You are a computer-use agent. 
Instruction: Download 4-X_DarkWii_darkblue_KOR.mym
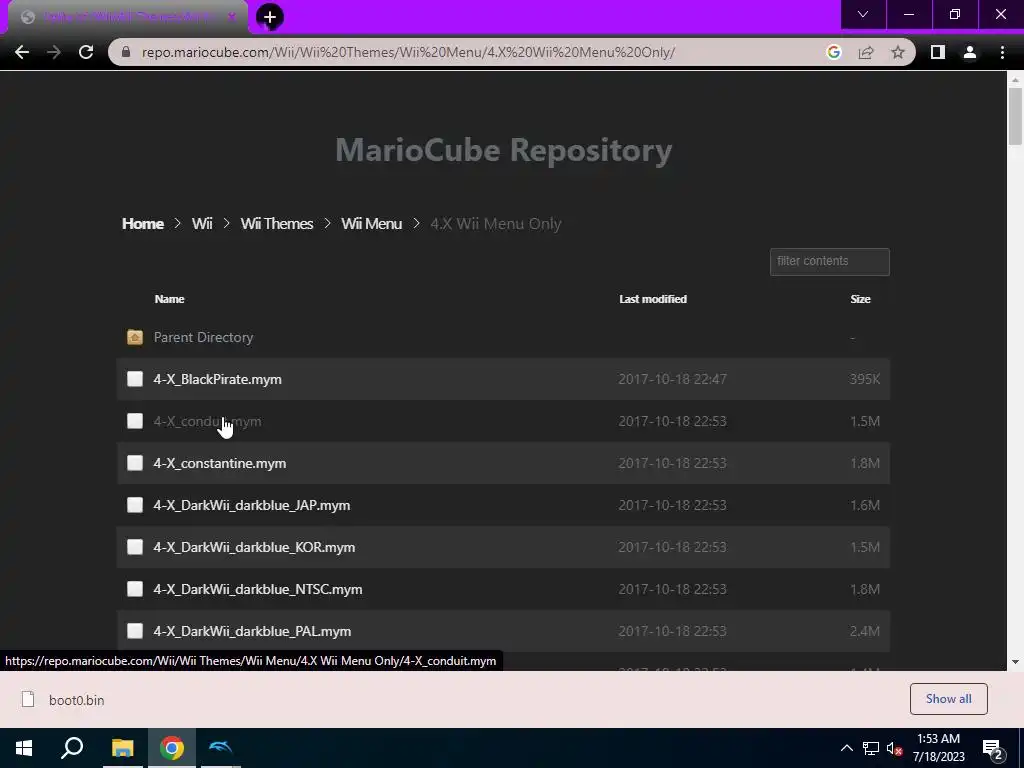coord(254,547)
